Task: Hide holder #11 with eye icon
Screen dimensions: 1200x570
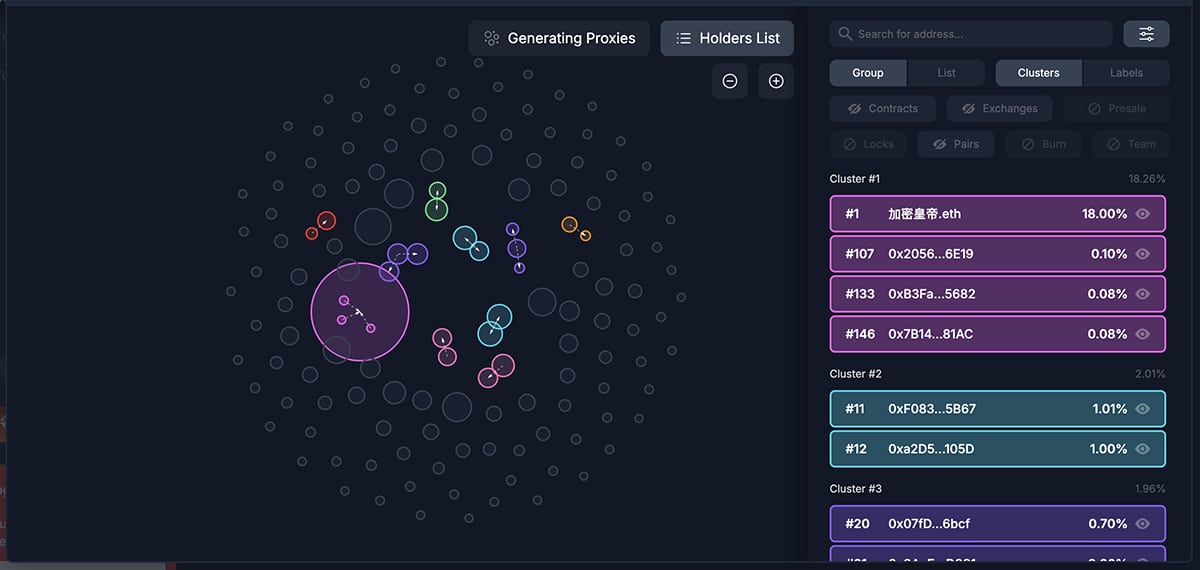Action: coord(1143,409)
